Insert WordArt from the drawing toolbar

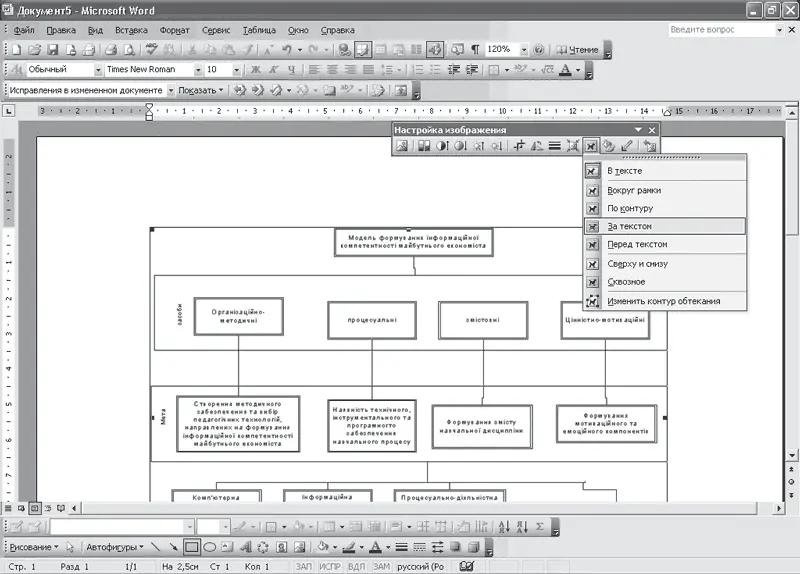point(245,547)
